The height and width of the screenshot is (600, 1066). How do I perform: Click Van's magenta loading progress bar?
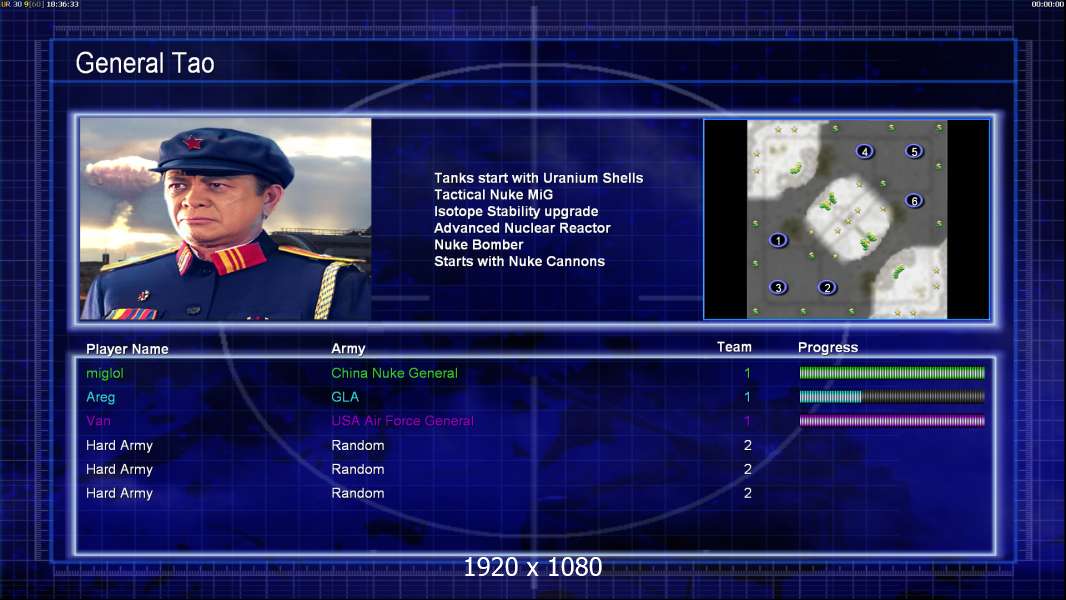pos(892,421)
